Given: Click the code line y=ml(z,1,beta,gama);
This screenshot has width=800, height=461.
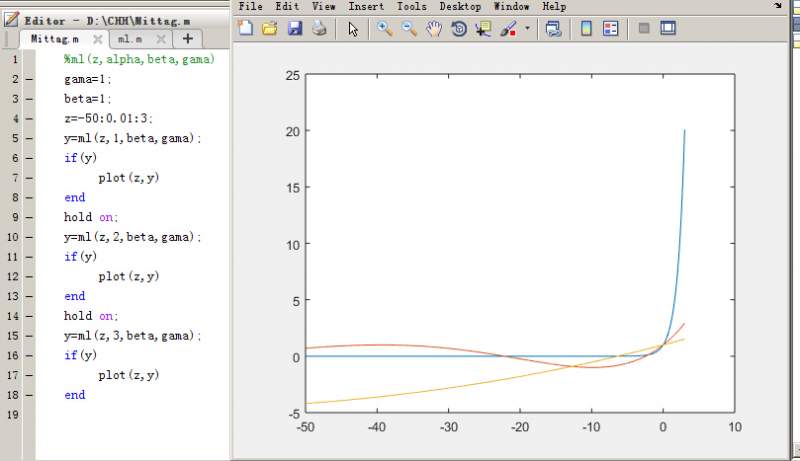Looking at the screenshot, I should (x=133, y=138).
